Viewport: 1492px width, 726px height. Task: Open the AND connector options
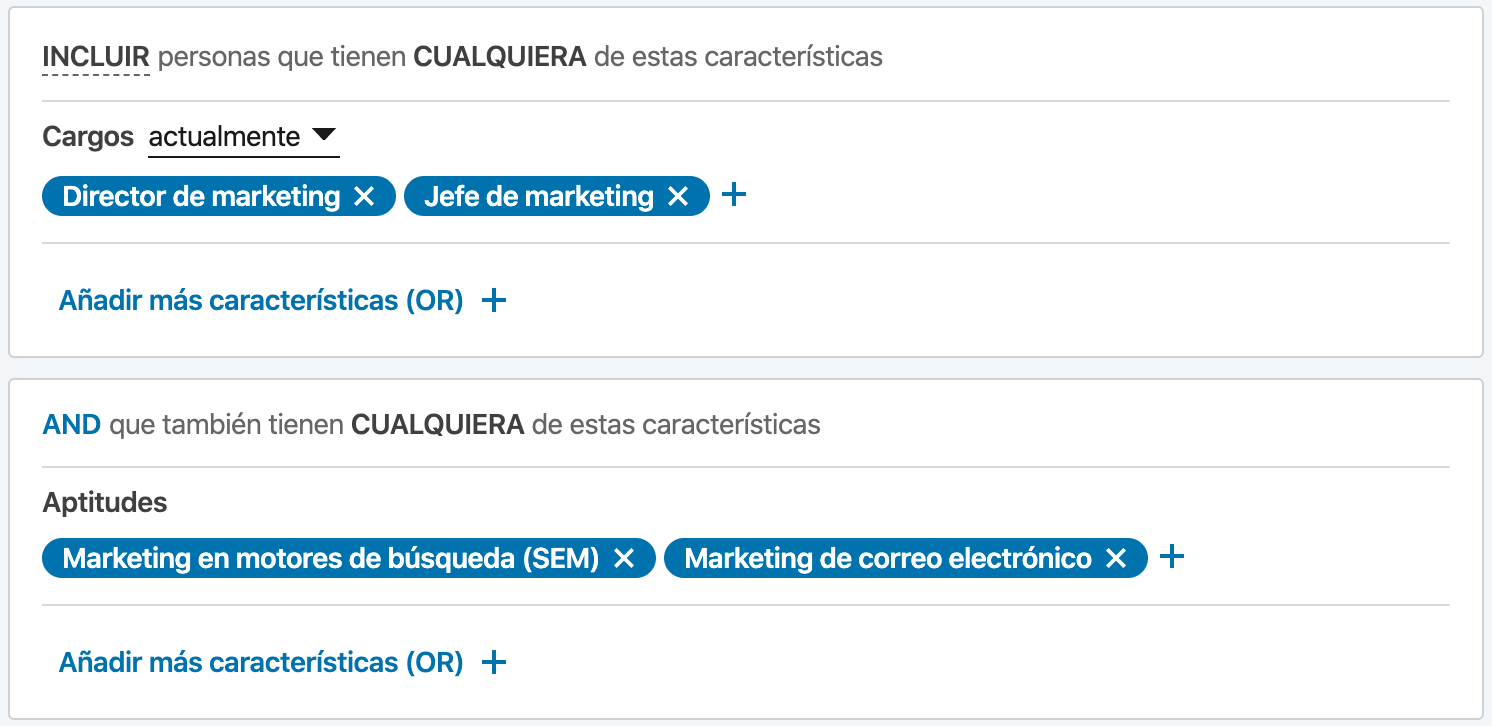[x=70, y=424]
